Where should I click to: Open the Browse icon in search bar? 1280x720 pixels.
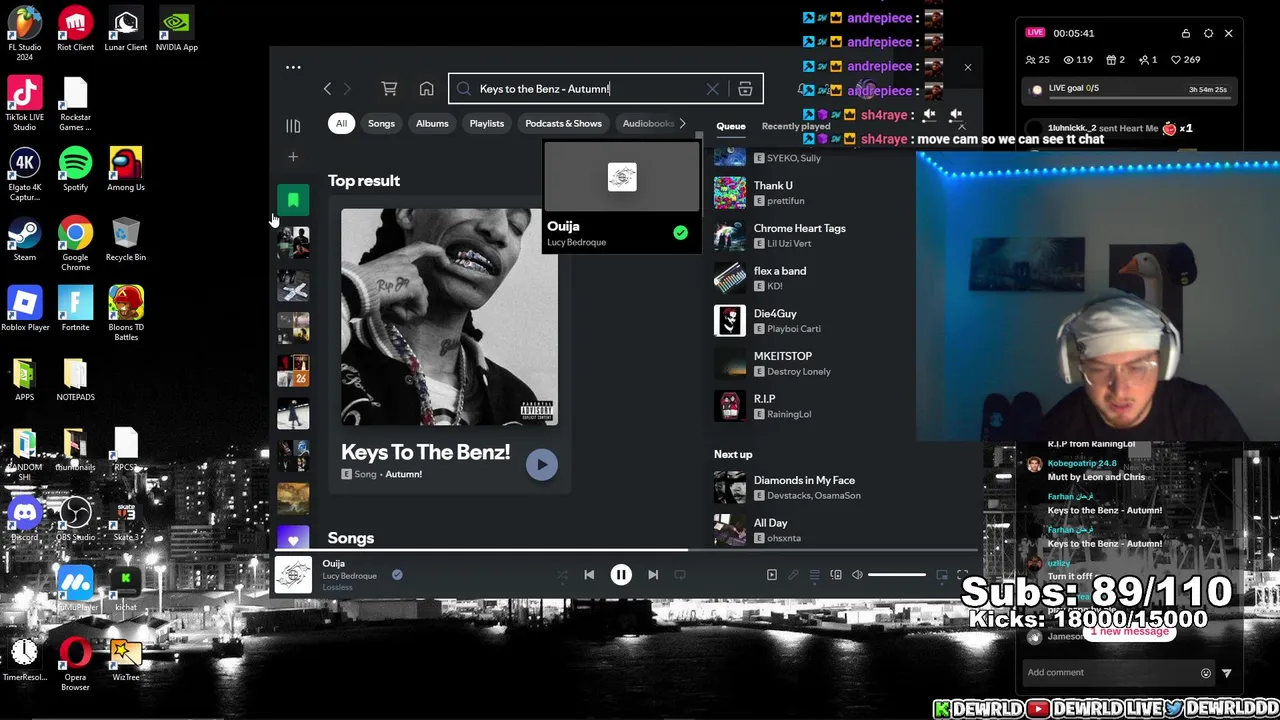tap(745, 89)
